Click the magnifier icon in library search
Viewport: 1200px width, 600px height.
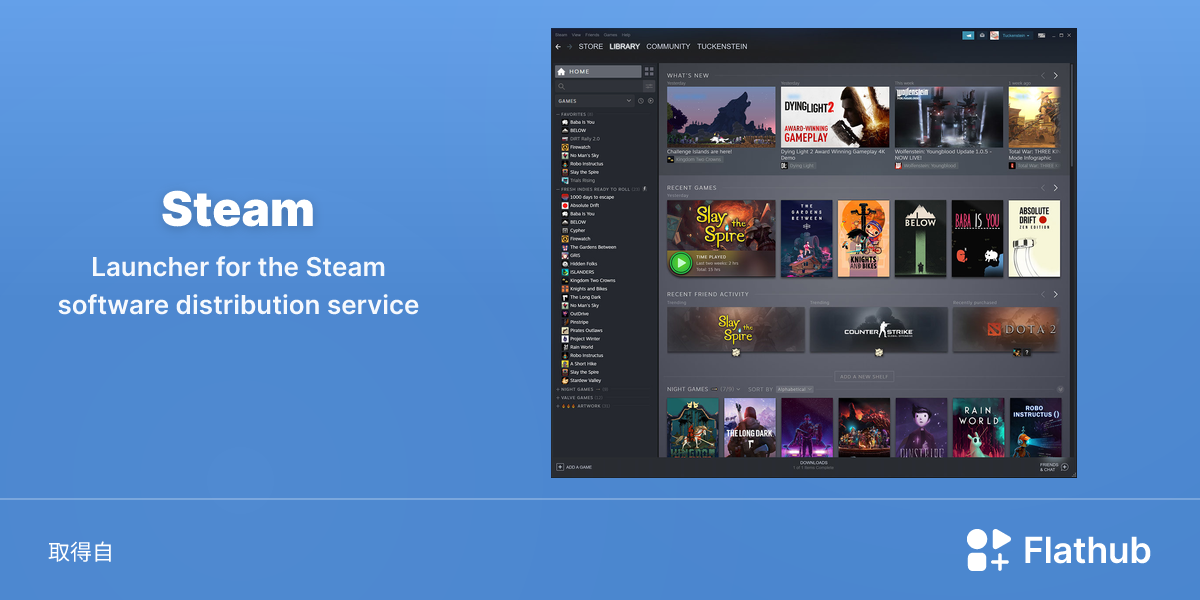[562, 86]
